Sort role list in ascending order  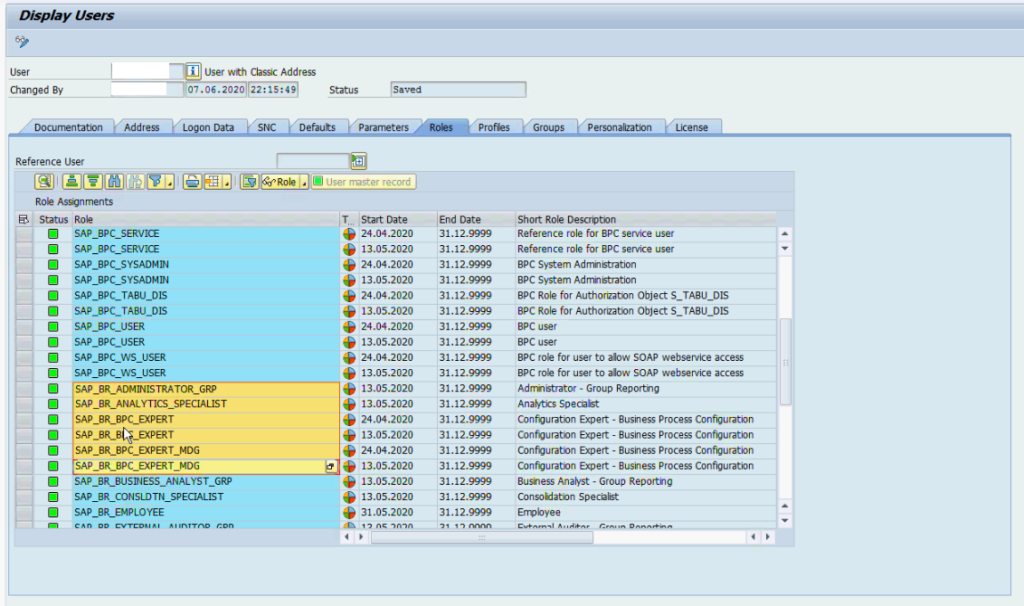[x=72, y=182]
